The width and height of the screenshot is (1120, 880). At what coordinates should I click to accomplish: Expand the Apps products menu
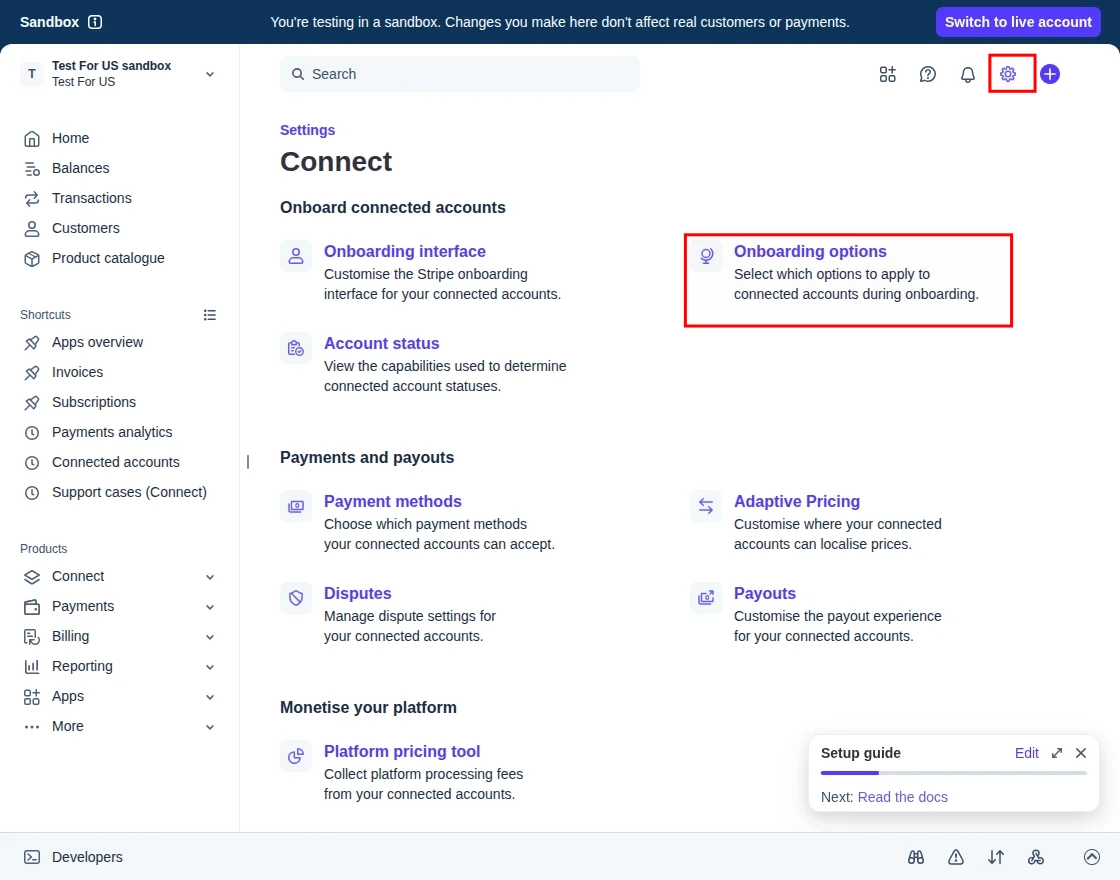click(210, 697)
